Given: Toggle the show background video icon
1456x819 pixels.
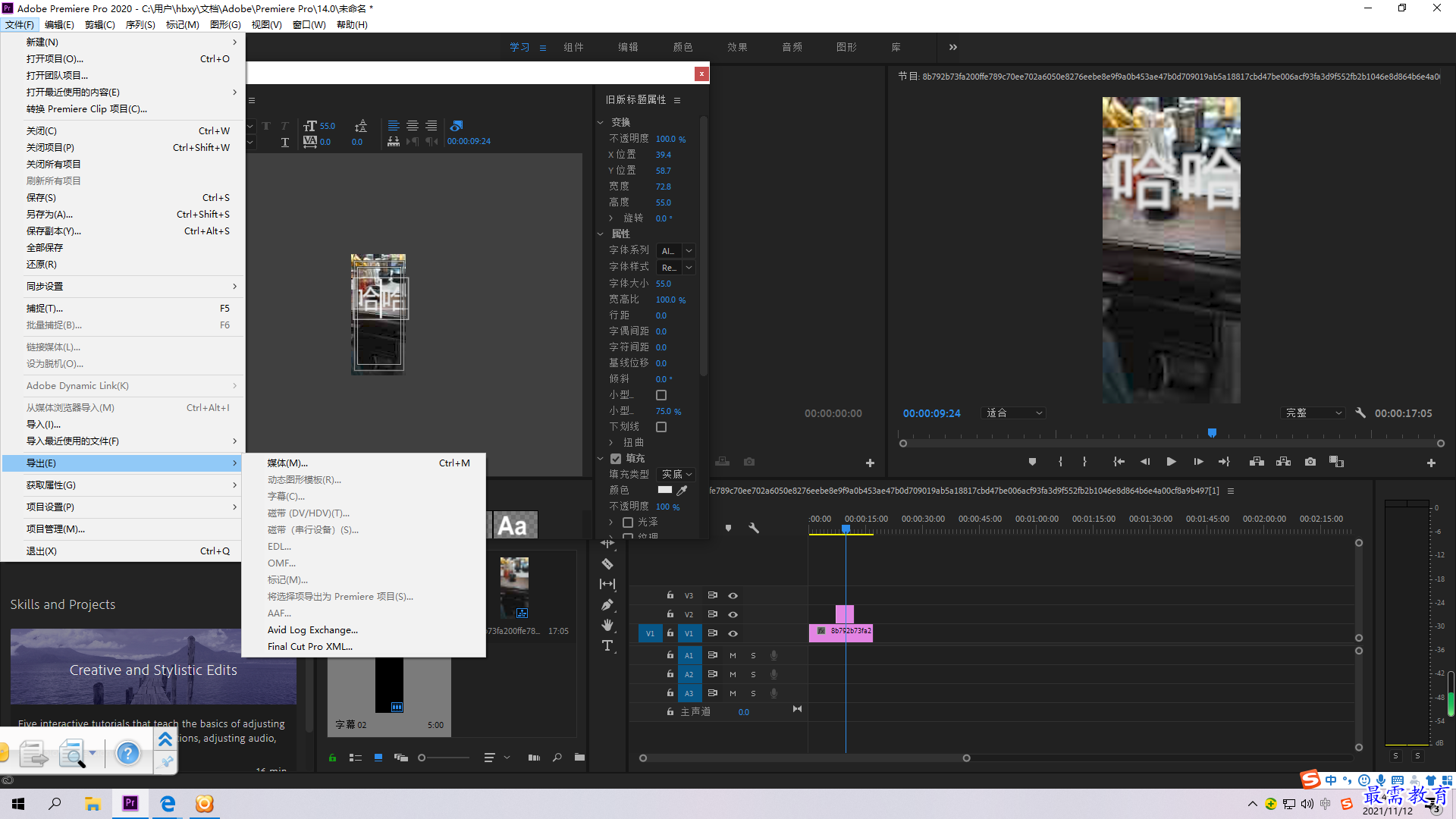Looking at the screenshot, I should click(457, 126).
